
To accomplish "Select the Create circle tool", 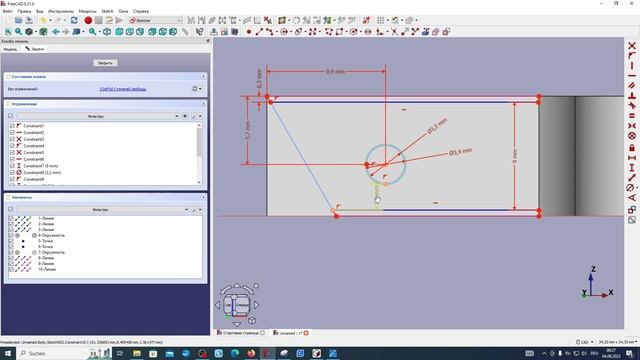I will pos(284,31).
